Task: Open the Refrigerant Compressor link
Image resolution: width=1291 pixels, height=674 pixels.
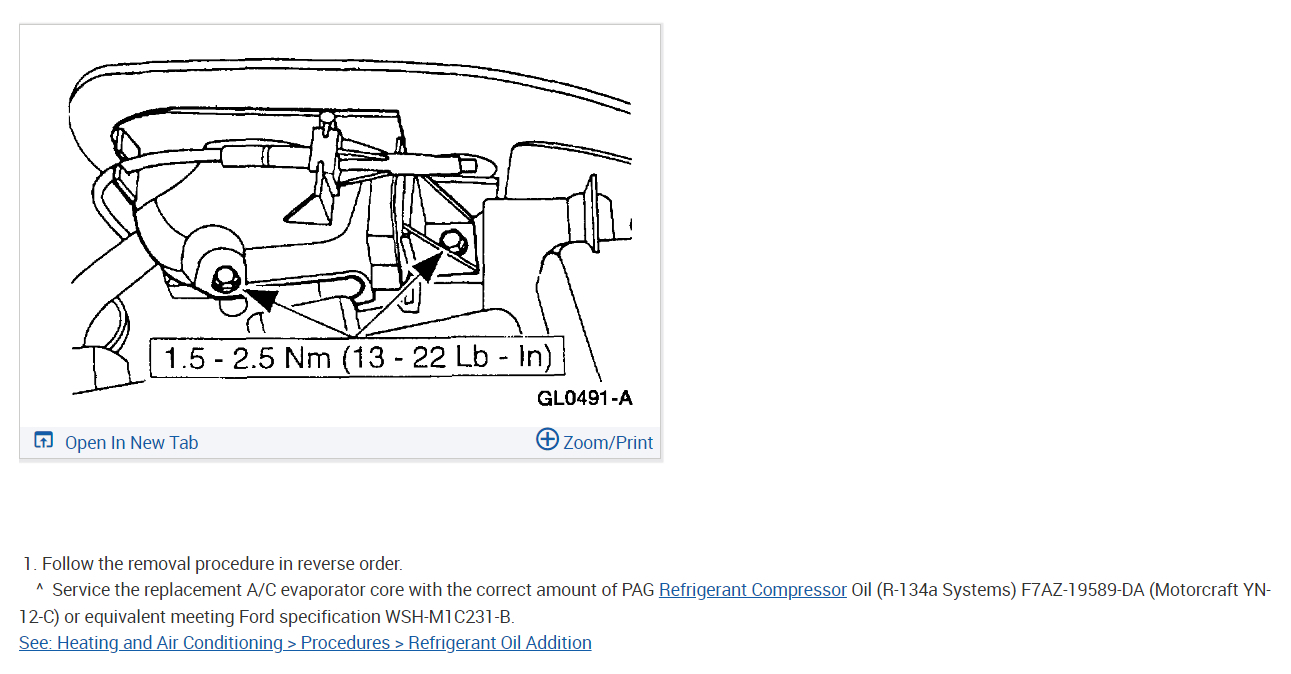Action: click(x=752, y=590)
